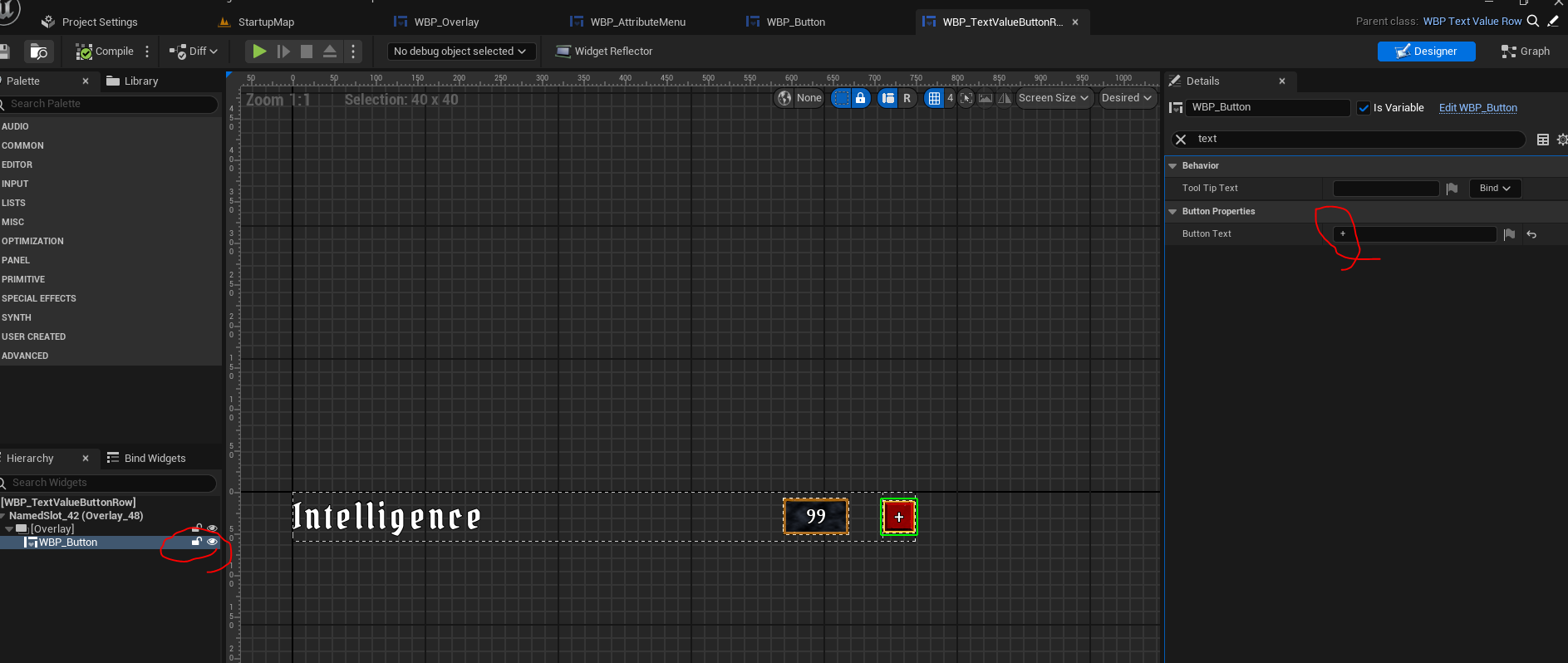This screenshot has width=1568, height=663.
Task: Click the Browse to asset icon
Action: point(39,52)
